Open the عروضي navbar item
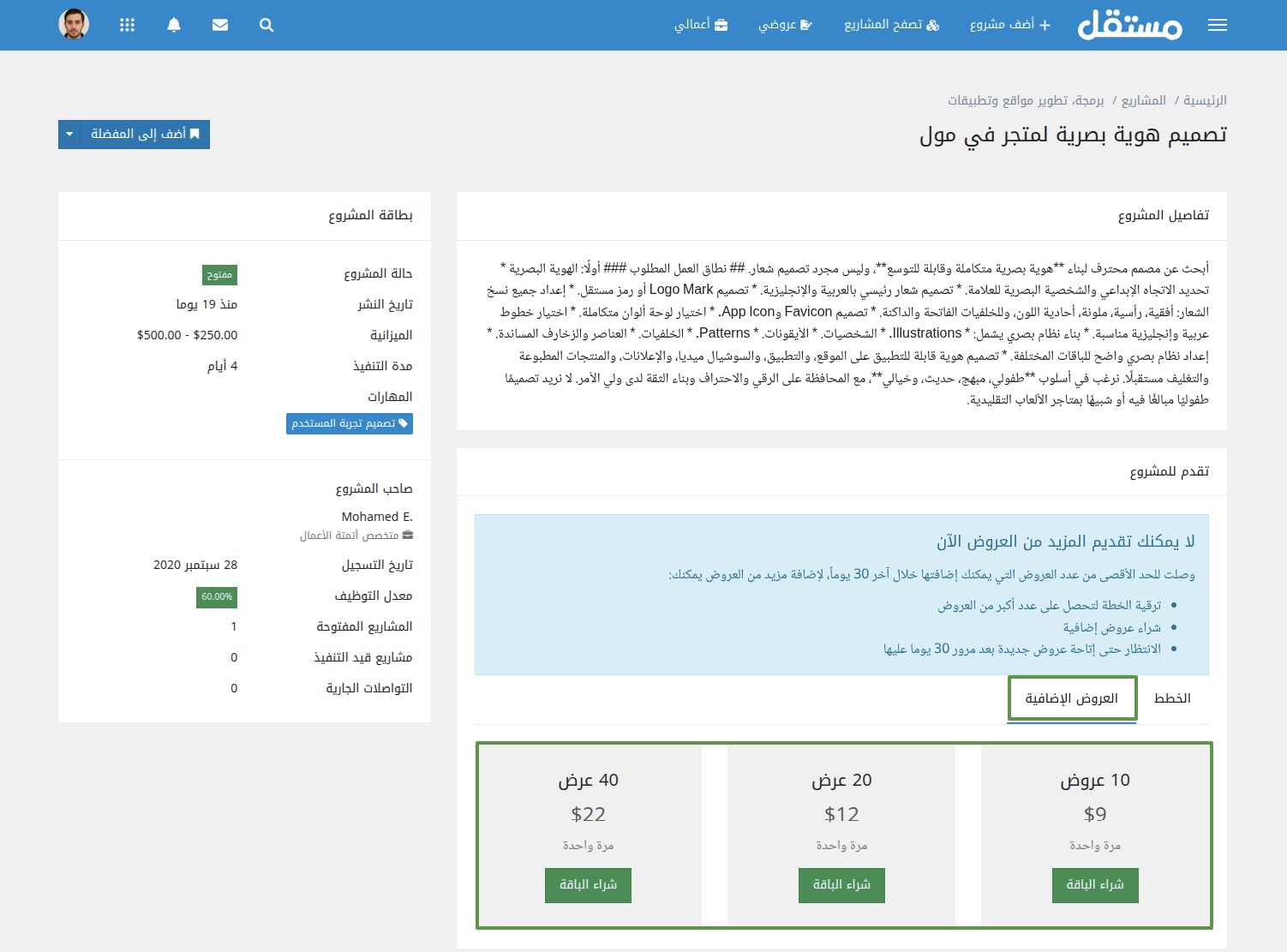The height and width of the screenshot is (952, 1287). [x=785, y=25]
